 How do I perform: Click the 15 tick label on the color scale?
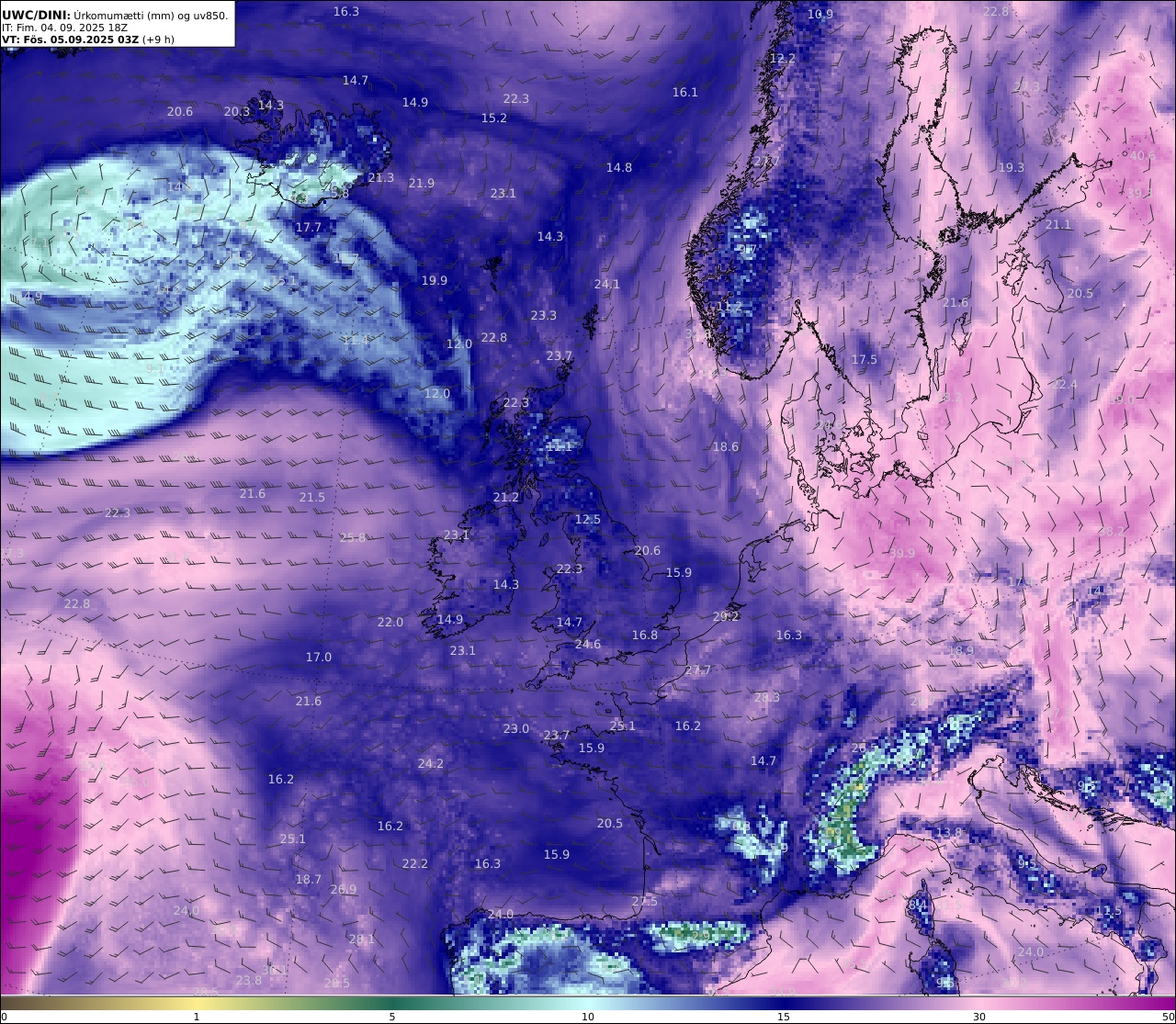click(784, 1016)
